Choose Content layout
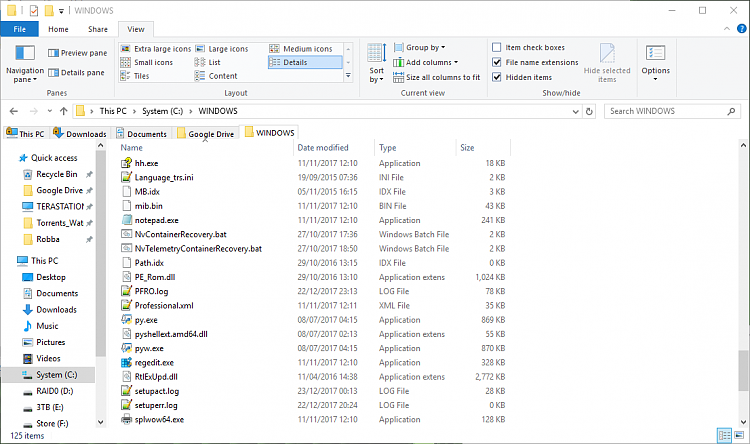The width and height of the screenshot is (750, 444). coord(216,76)
